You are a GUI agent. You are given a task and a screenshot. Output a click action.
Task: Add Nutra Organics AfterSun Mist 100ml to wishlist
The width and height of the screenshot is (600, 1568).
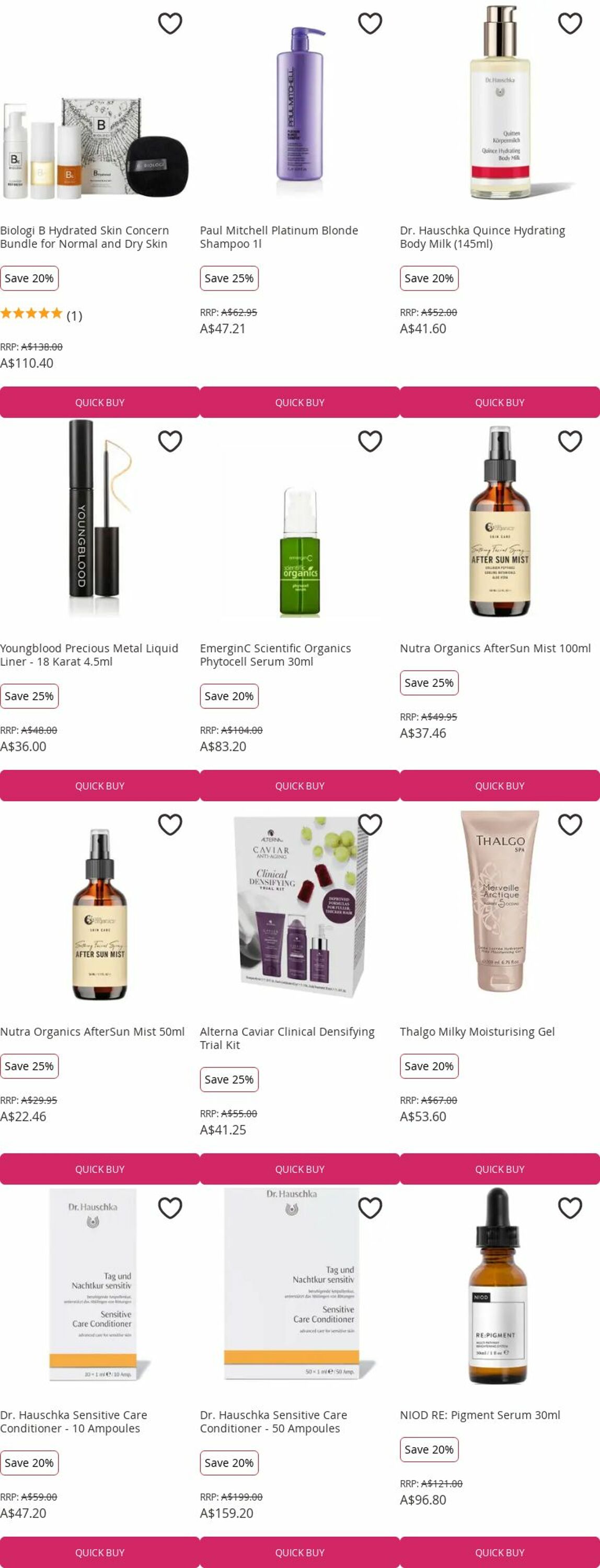[x=570, y=441]
